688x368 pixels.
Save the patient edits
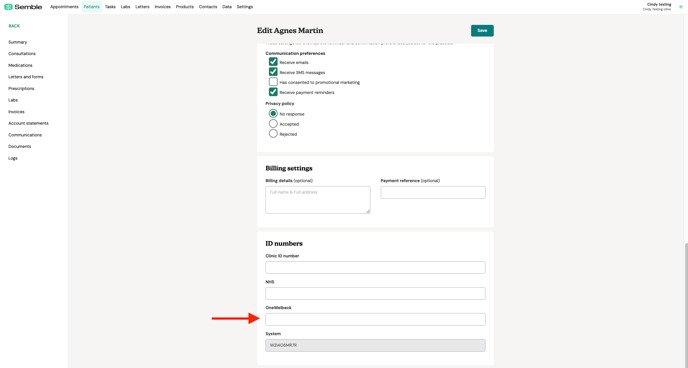[482, 31]
